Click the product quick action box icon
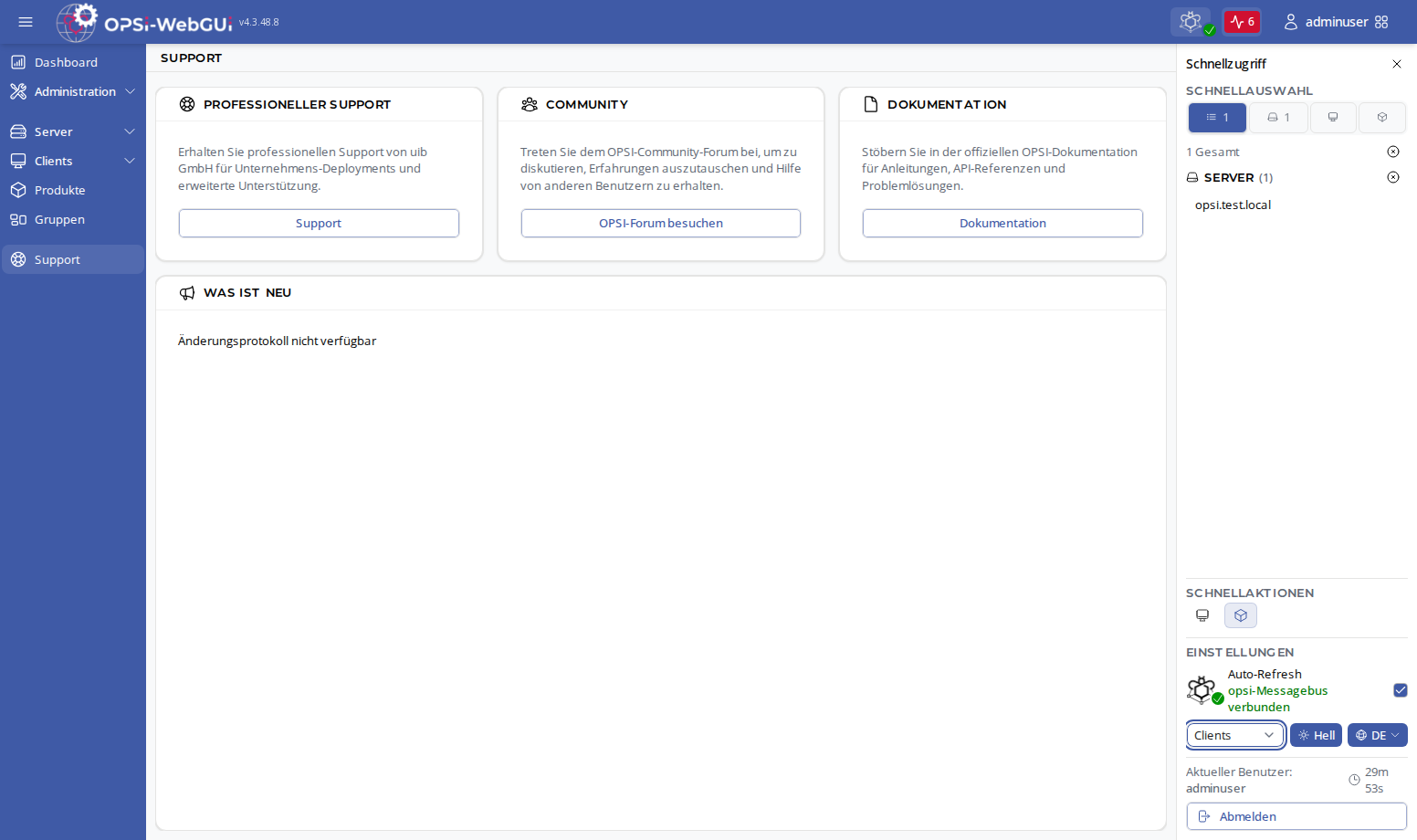 (1241, 615)
